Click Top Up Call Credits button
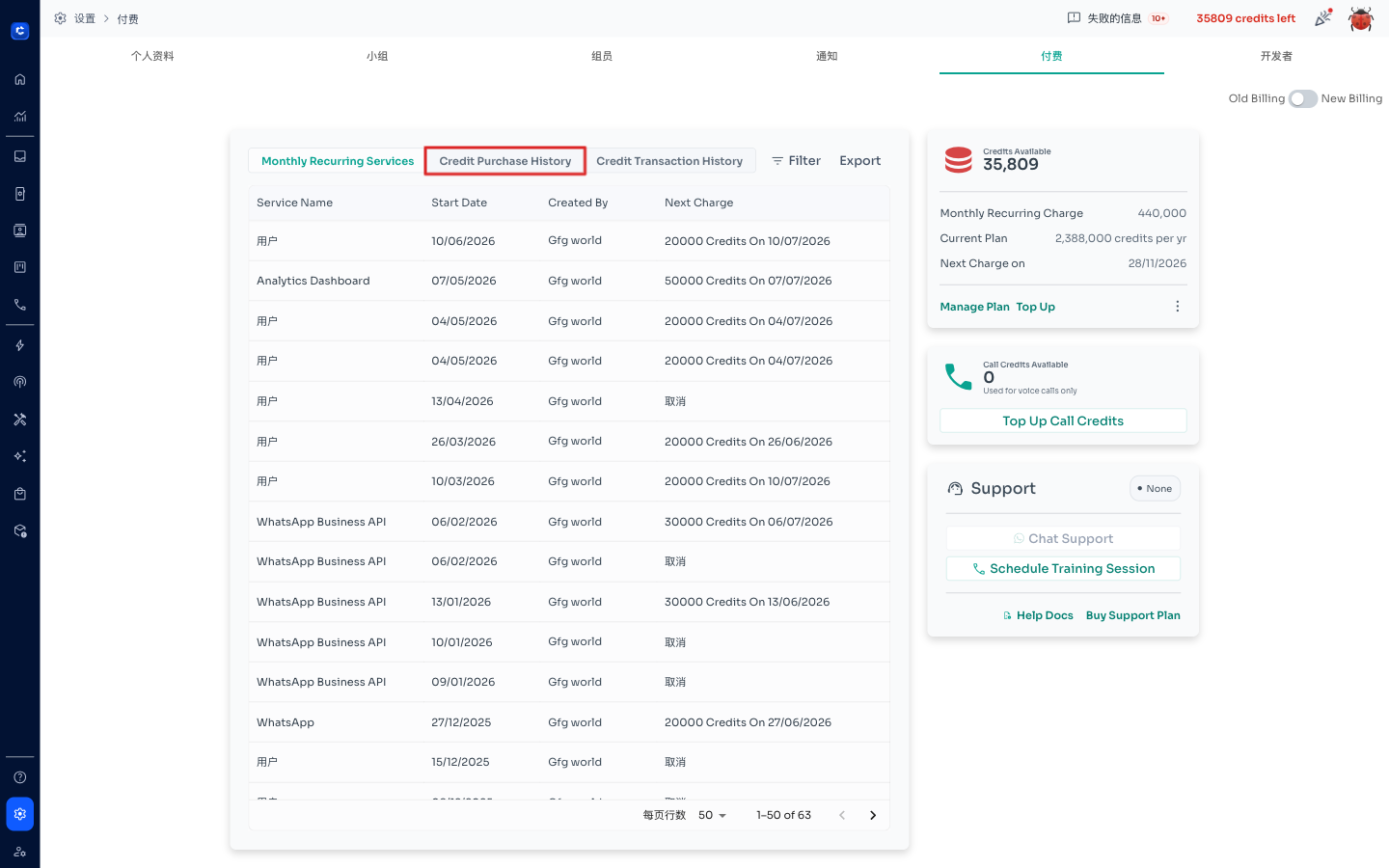Image resolution: width=1389 pixels, height=868 pixels. click(x=1063, y=420)
